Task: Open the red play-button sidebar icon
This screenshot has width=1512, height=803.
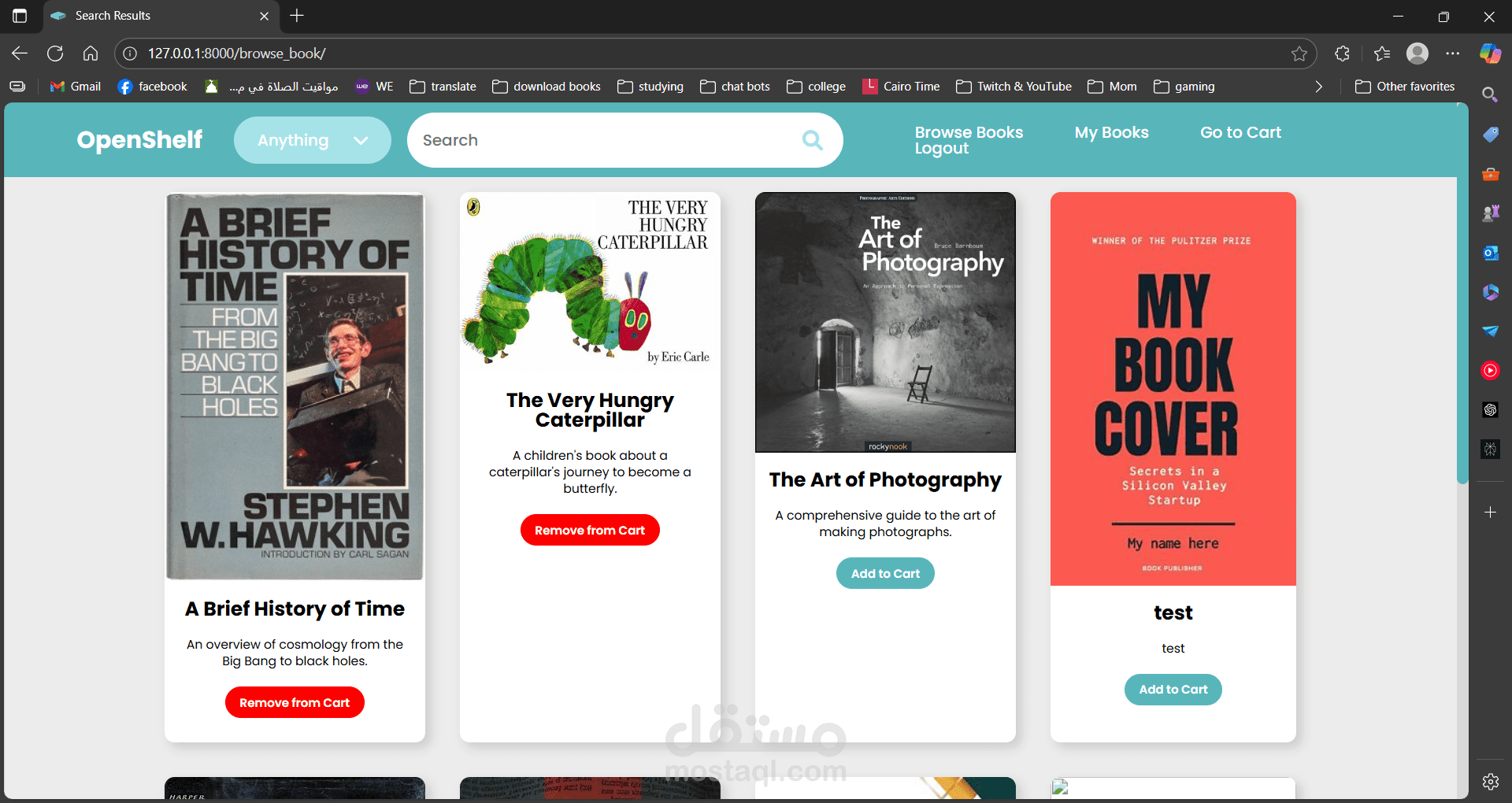Action: (x=1491, y=370)
